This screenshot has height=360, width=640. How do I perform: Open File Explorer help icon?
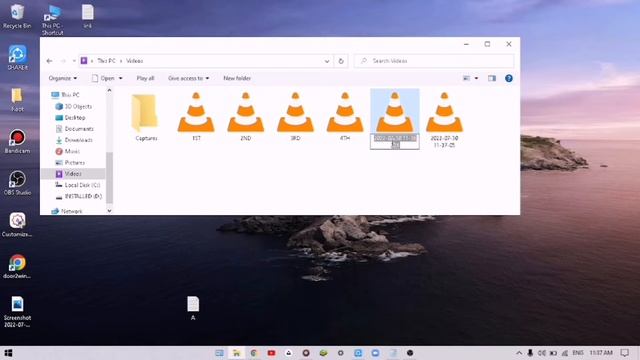509,78
